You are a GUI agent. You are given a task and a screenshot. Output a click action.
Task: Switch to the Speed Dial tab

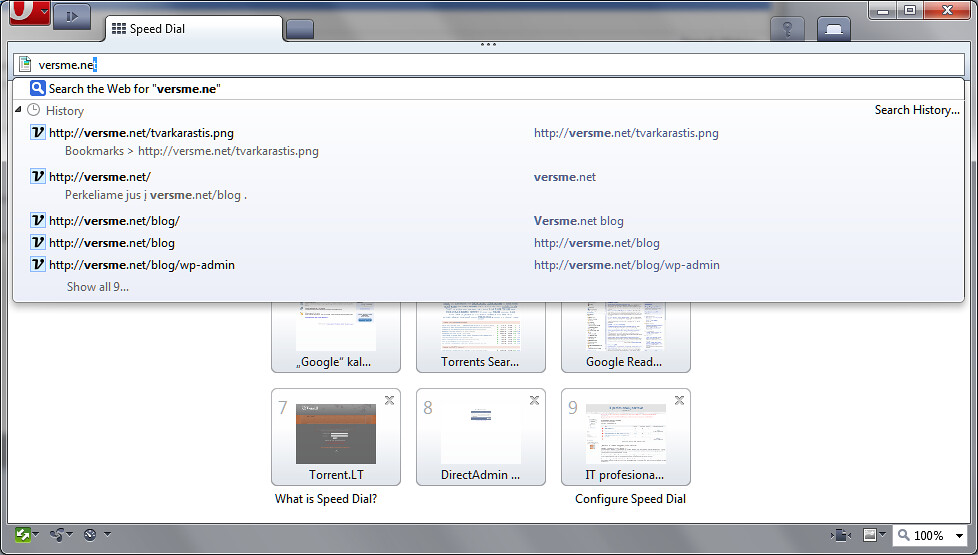[x=194, y=29]
